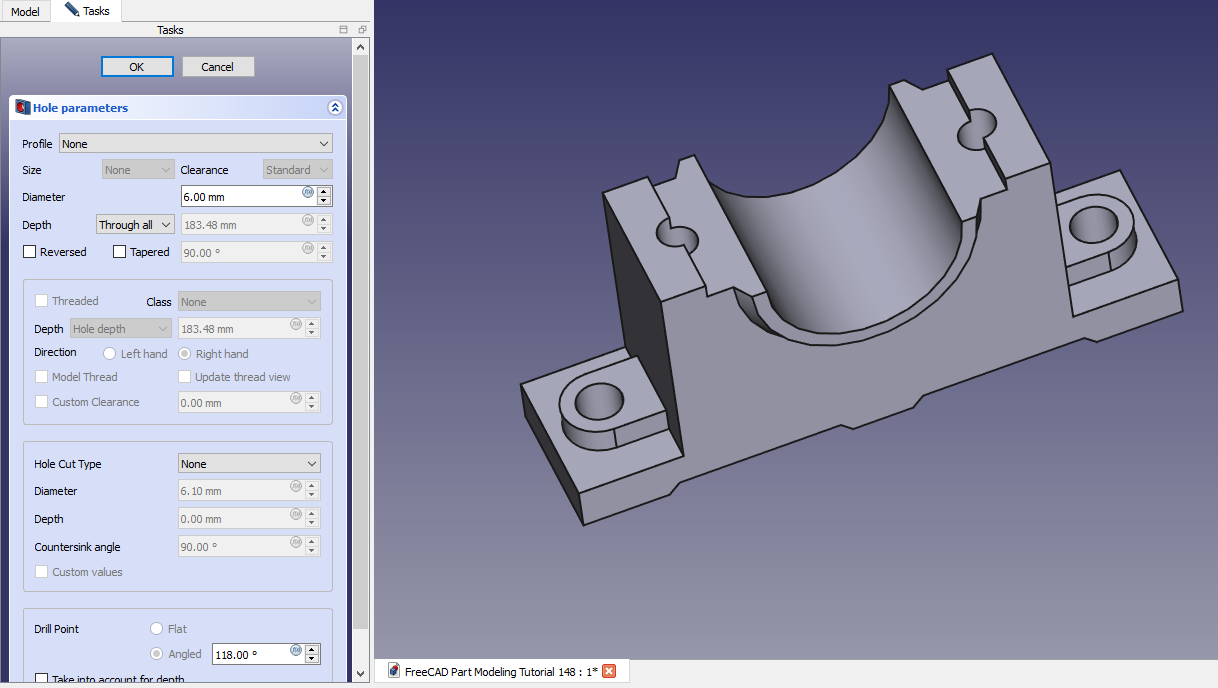Screen dimensions: 1218x688
Task: Select the Tasks tab
Action: pos(88,11)
